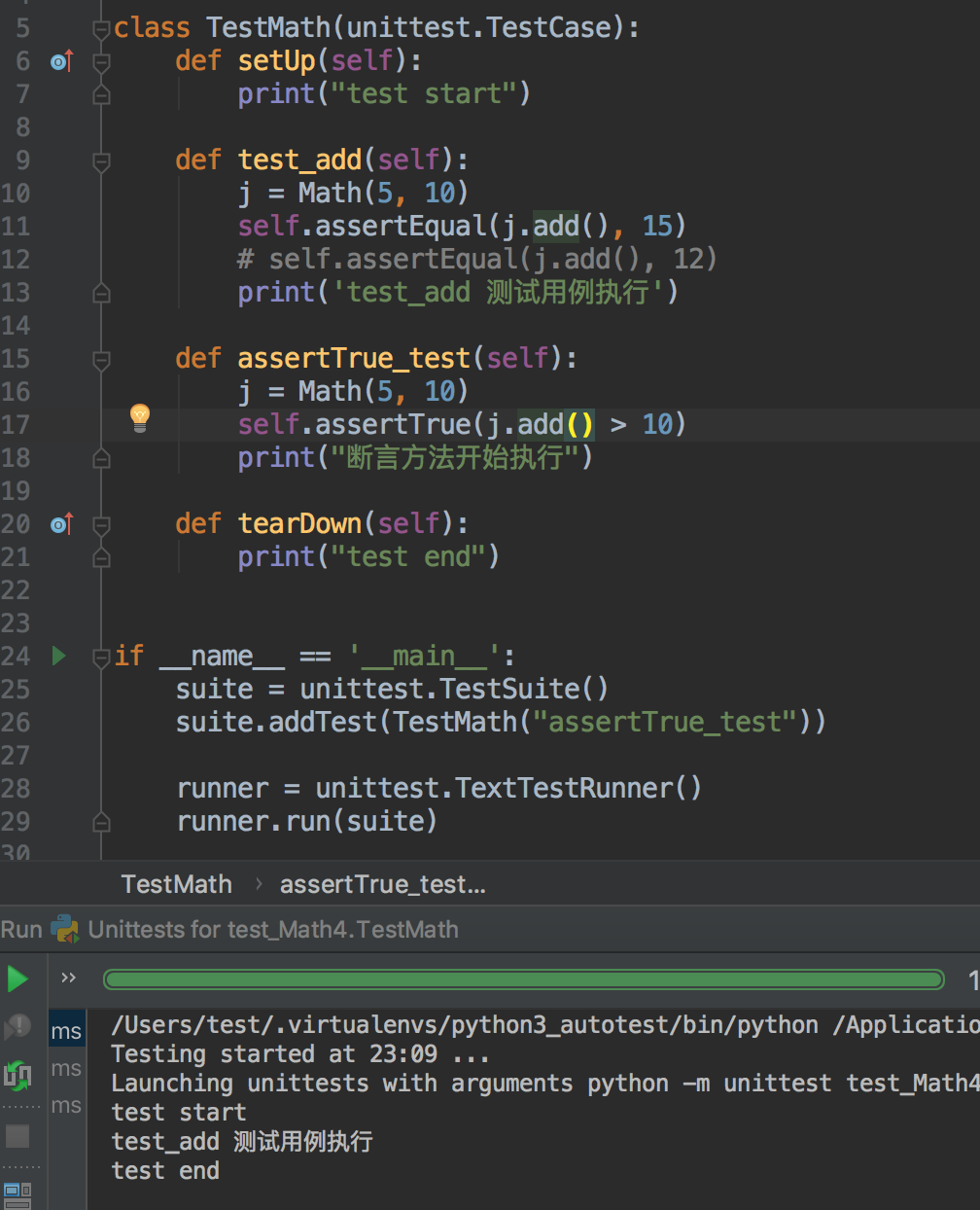The width and height of the screenshot is (980, 1210).
Task: Click the interpreter path console line starting /Users/test
Action: (545, 1024)
